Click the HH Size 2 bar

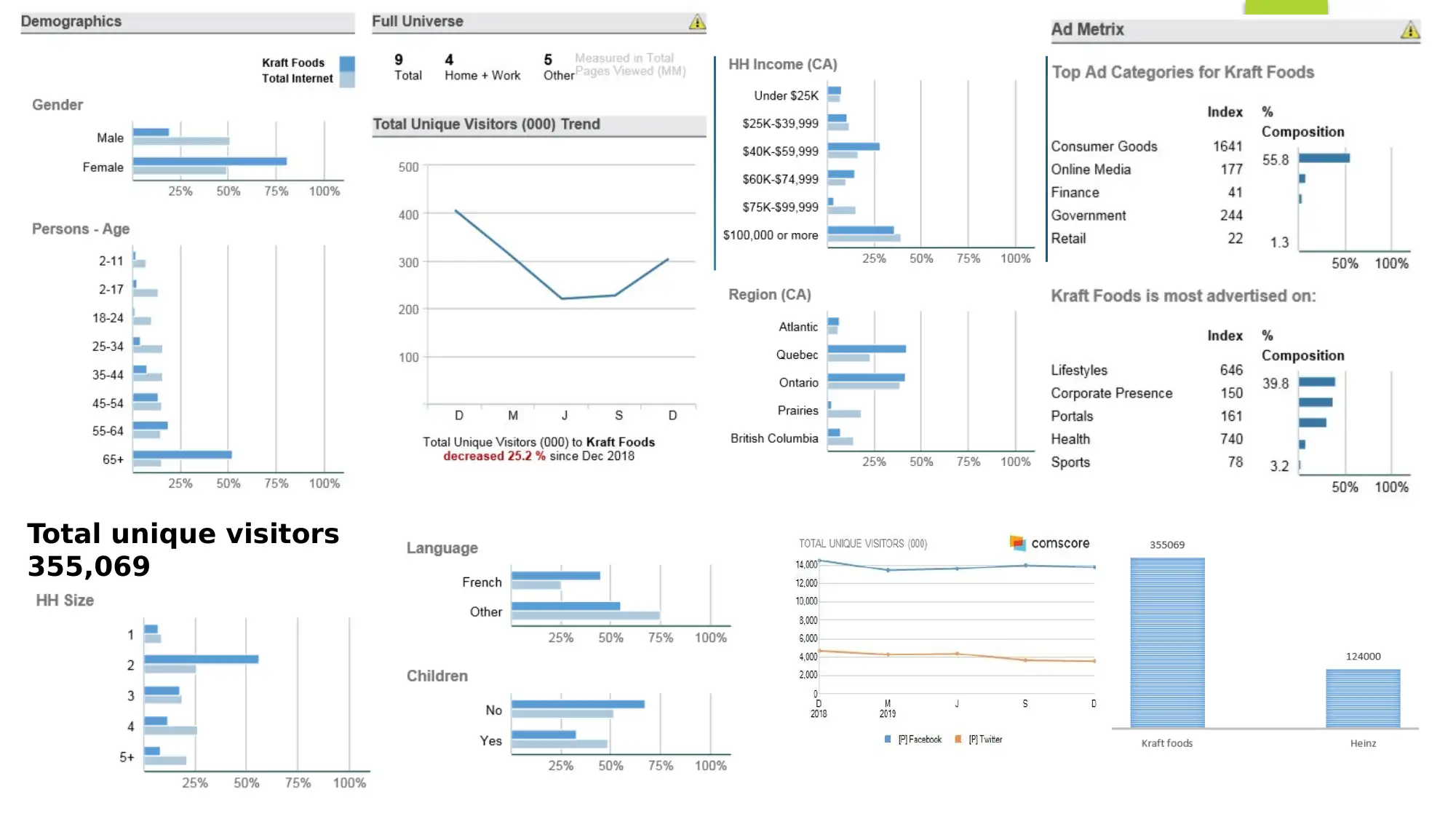tap(201, 660)
